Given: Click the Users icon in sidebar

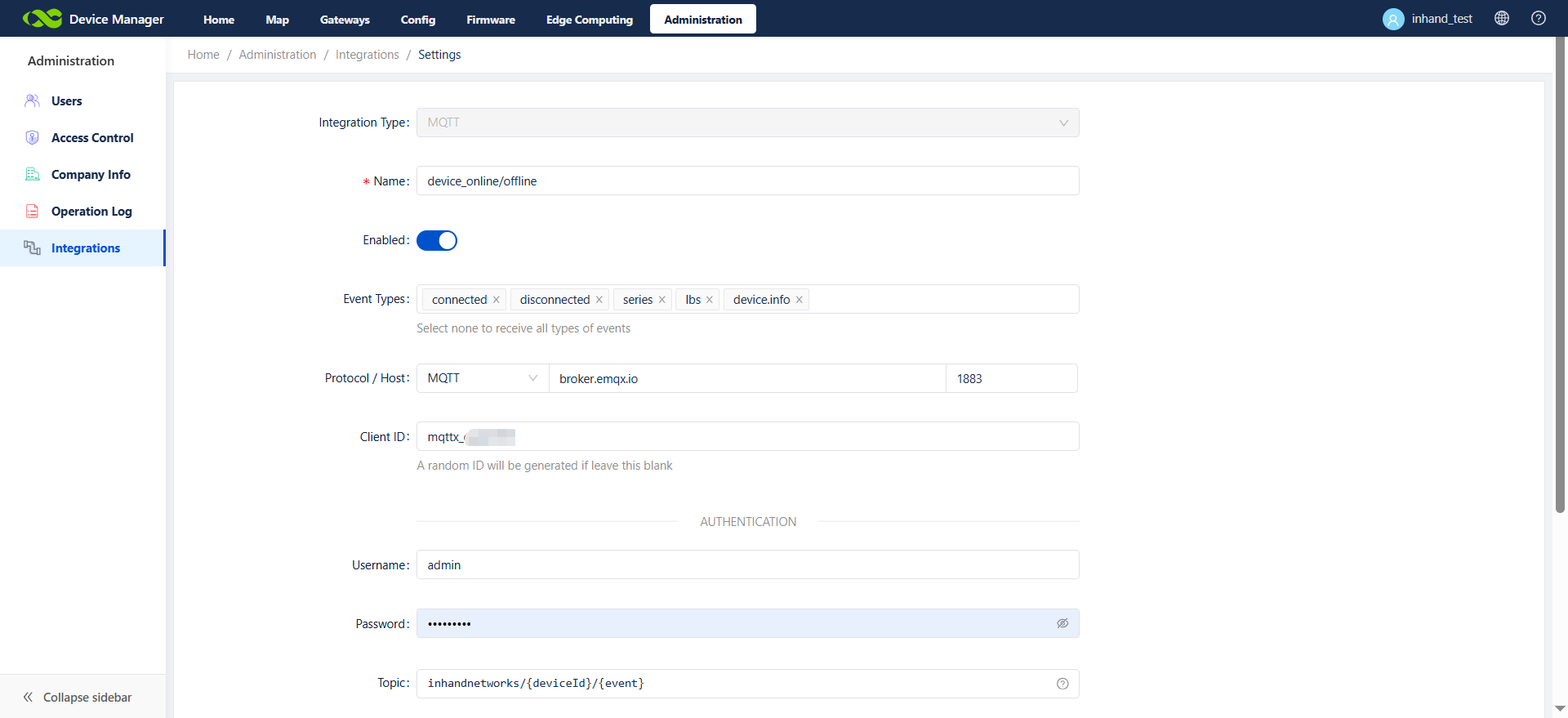Looking at the screenshot, I should click(x=33, y=101).
